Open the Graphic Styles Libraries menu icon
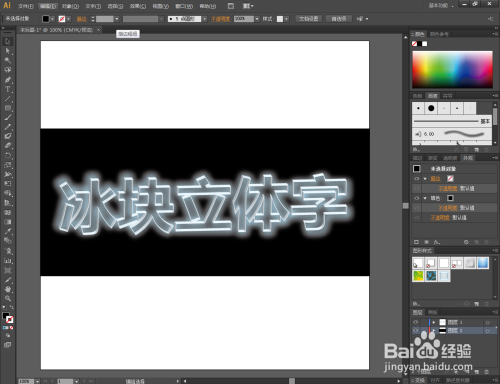 click(416, 304)
